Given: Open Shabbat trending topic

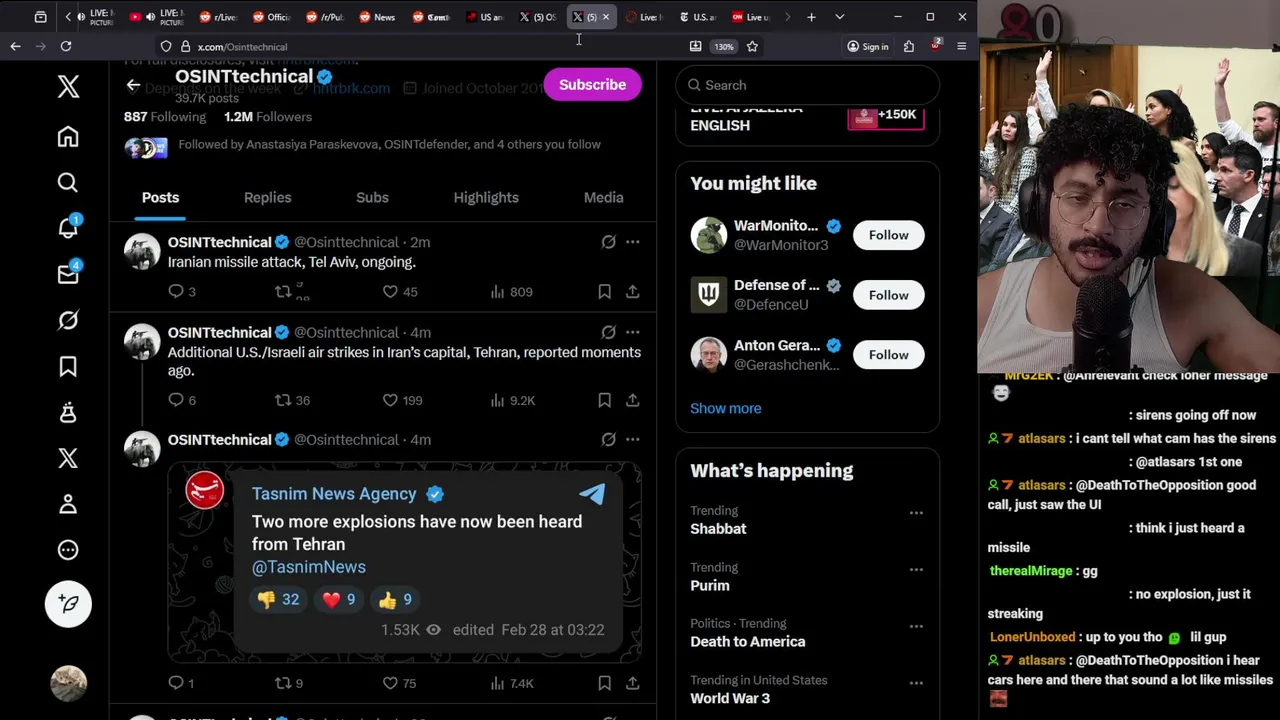Looking at the screenshot, I should (x=717, y=529).
